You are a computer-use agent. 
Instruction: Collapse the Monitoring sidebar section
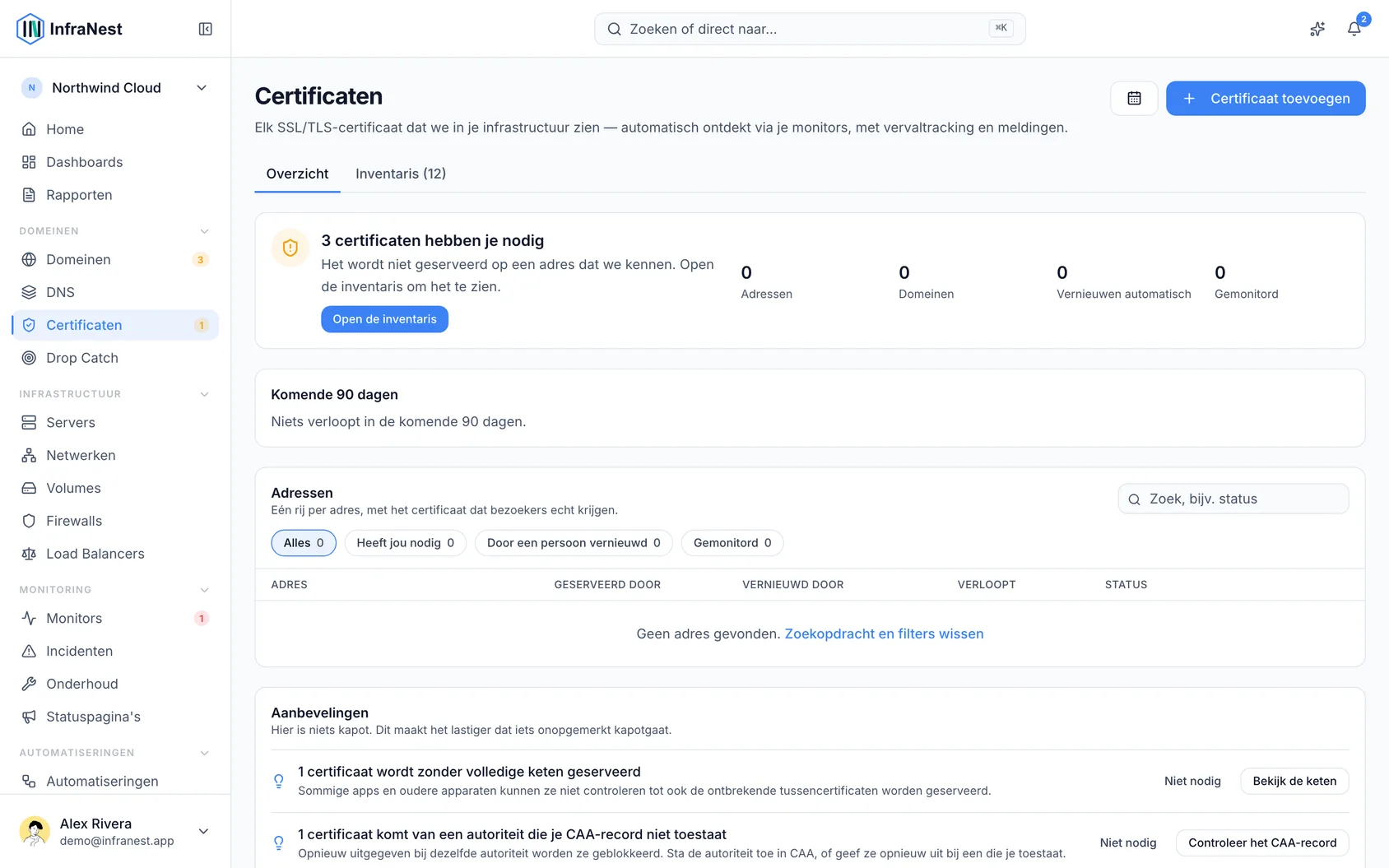(x=205, y=590)
